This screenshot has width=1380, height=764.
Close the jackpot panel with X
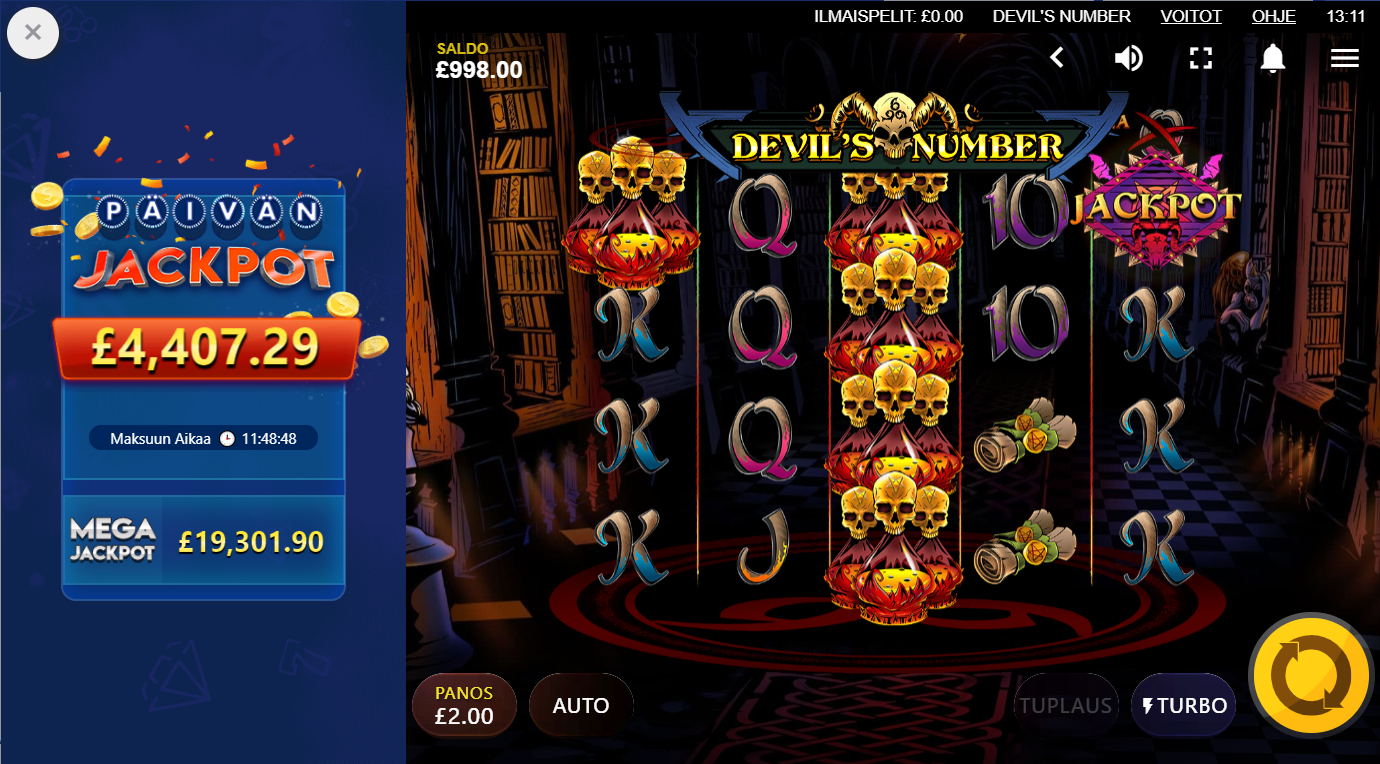pos(33,32)
